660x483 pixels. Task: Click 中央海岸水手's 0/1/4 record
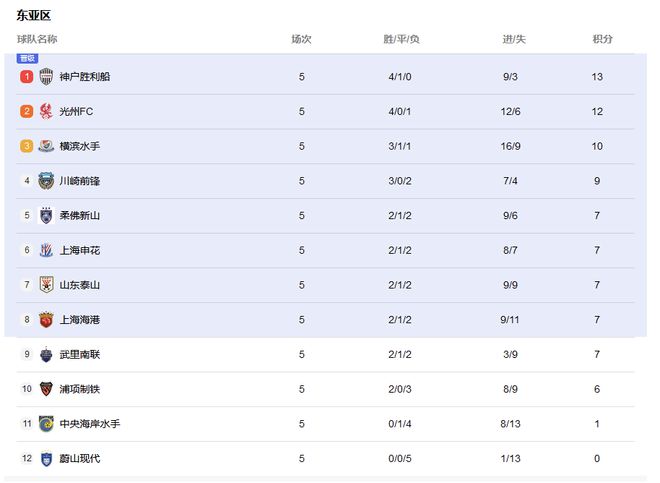pos(400,424)
